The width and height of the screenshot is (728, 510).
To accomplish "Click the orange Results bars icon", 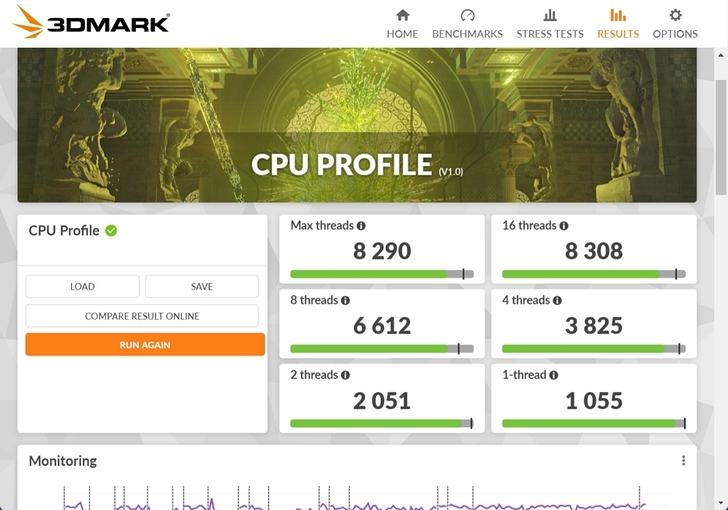I will 618,15.
